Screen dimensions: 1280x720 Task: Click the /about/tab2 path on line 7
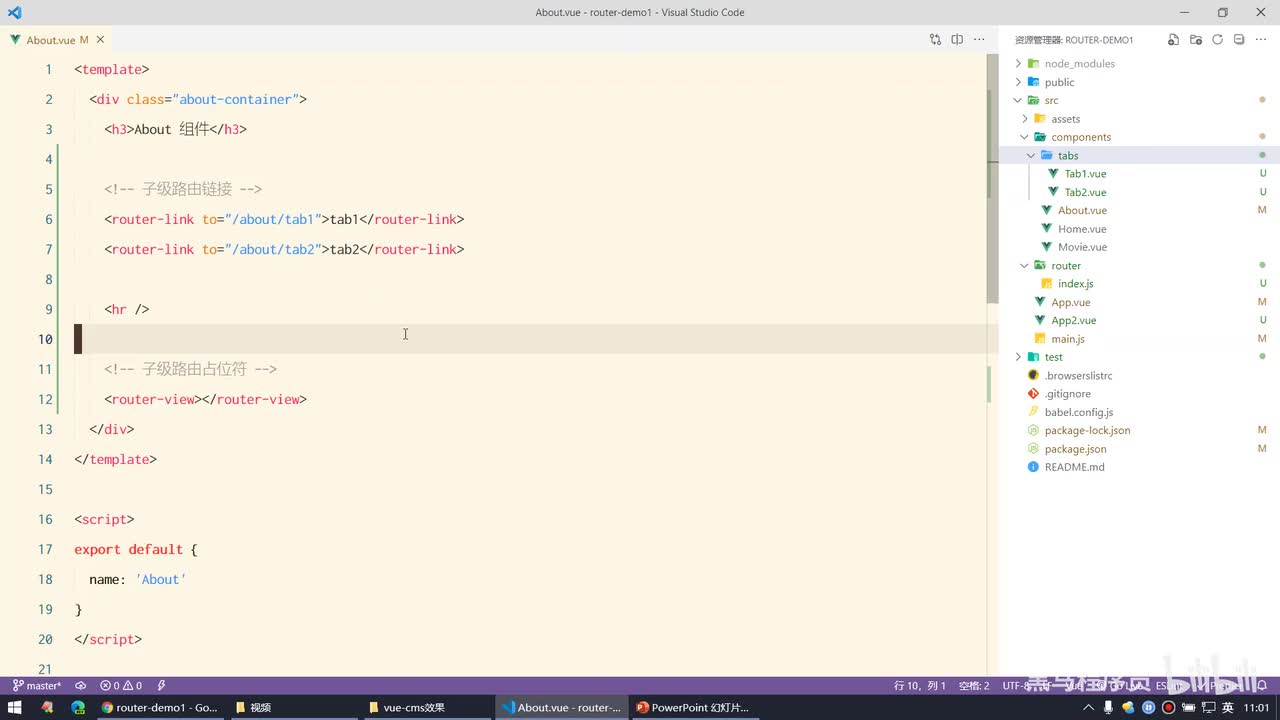tap(274, 249)
